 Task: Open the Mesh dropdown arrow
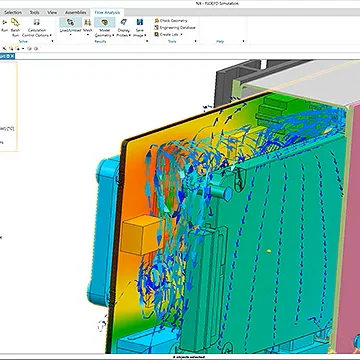[88, 35]
